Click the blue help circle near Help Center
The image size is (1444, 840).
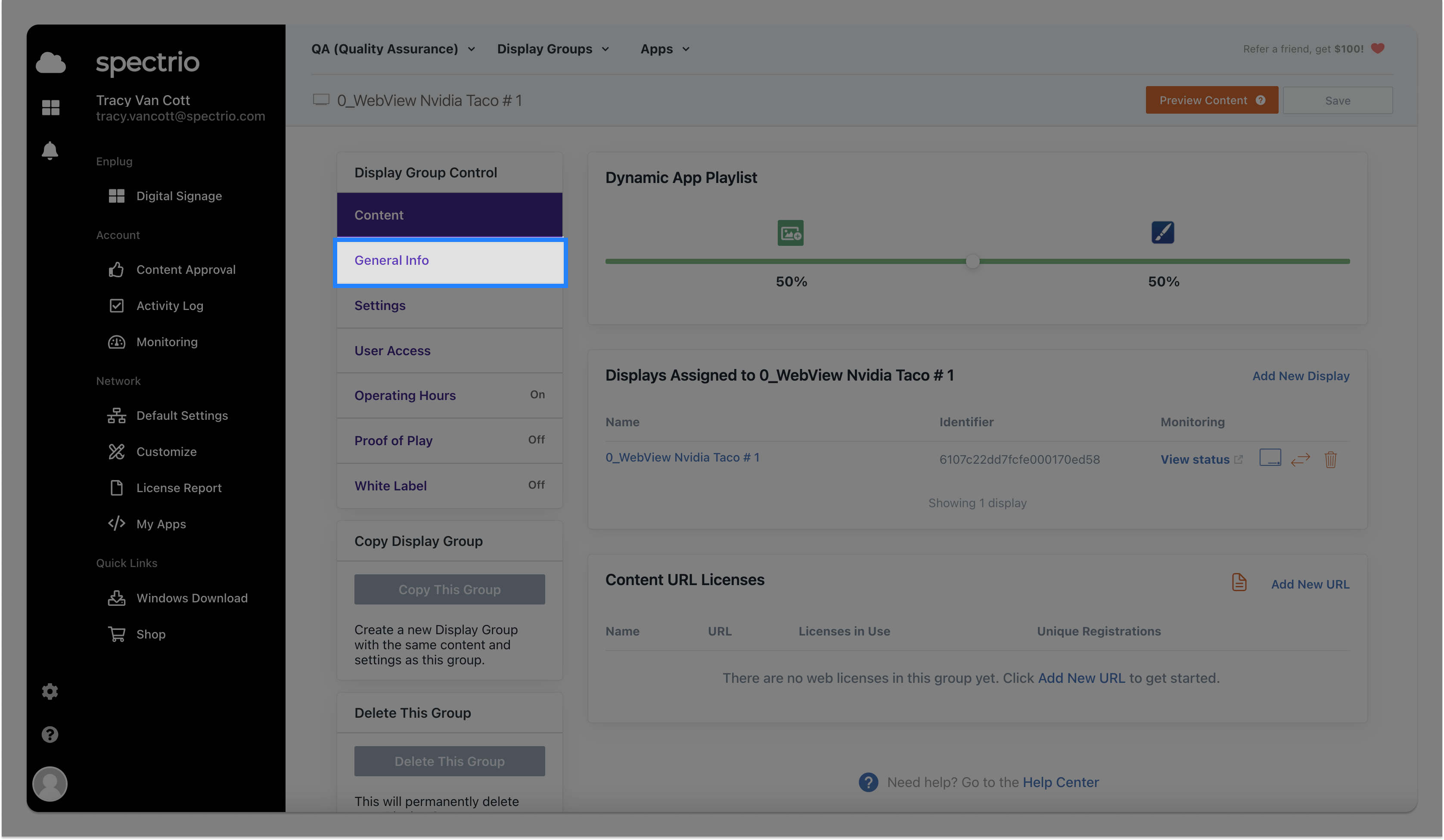tap(868, 782)
